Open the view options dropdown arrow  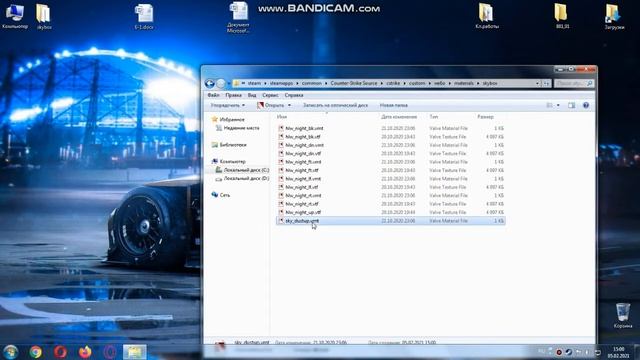558,105
